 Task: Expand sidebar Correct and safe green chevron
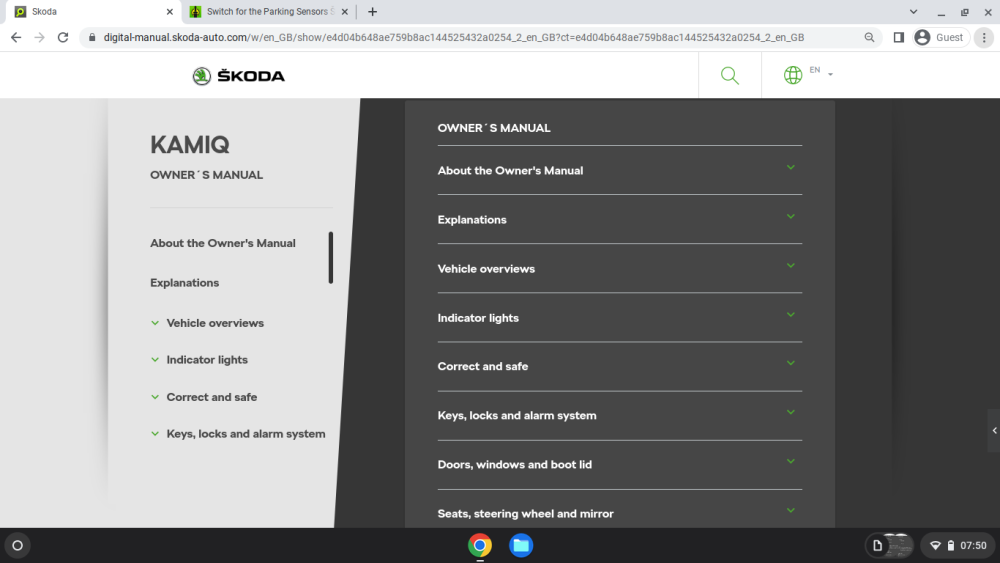(x=155, y=397)
